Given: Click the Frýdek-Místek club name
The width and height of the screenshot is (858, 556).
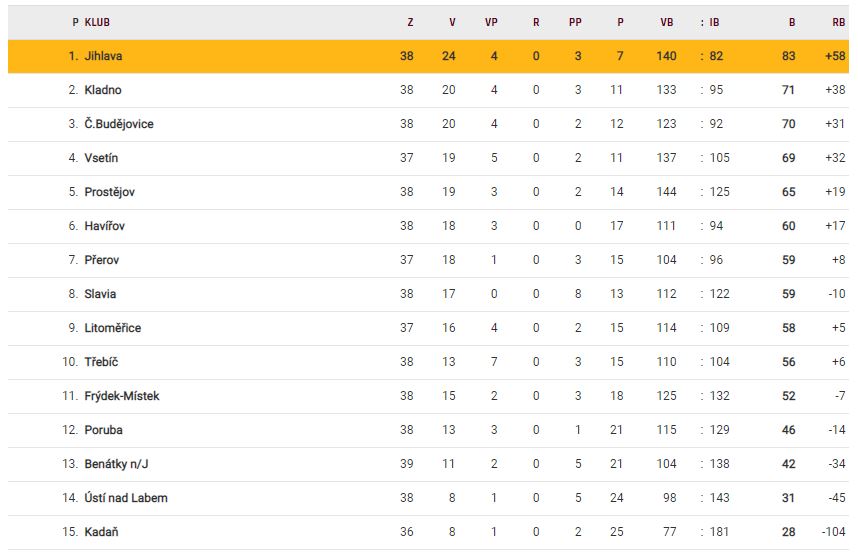Looking at the screenshot, I should coord(122,396).
